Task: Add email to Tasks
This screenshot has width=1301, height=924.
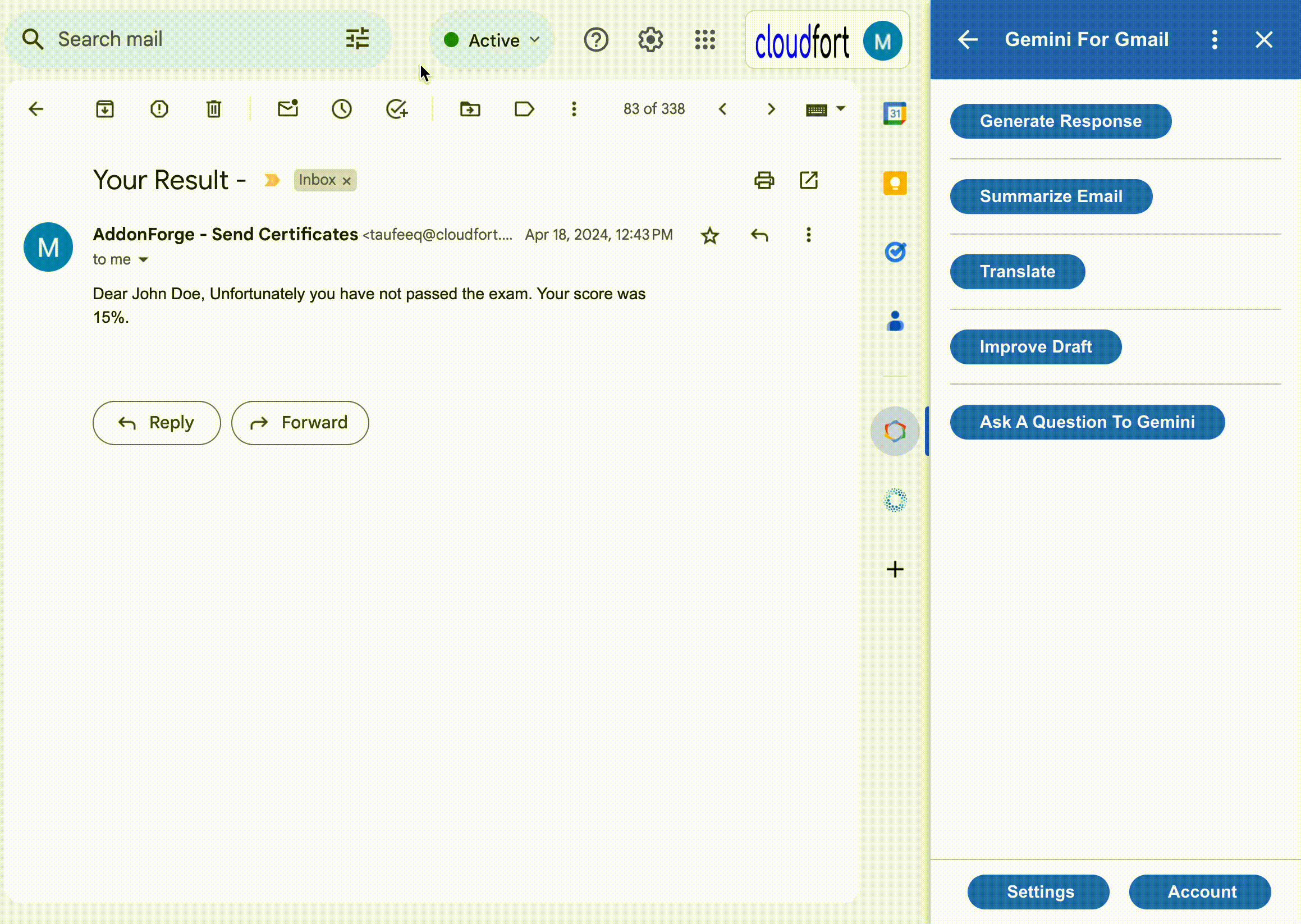Action: pos(396,109)
